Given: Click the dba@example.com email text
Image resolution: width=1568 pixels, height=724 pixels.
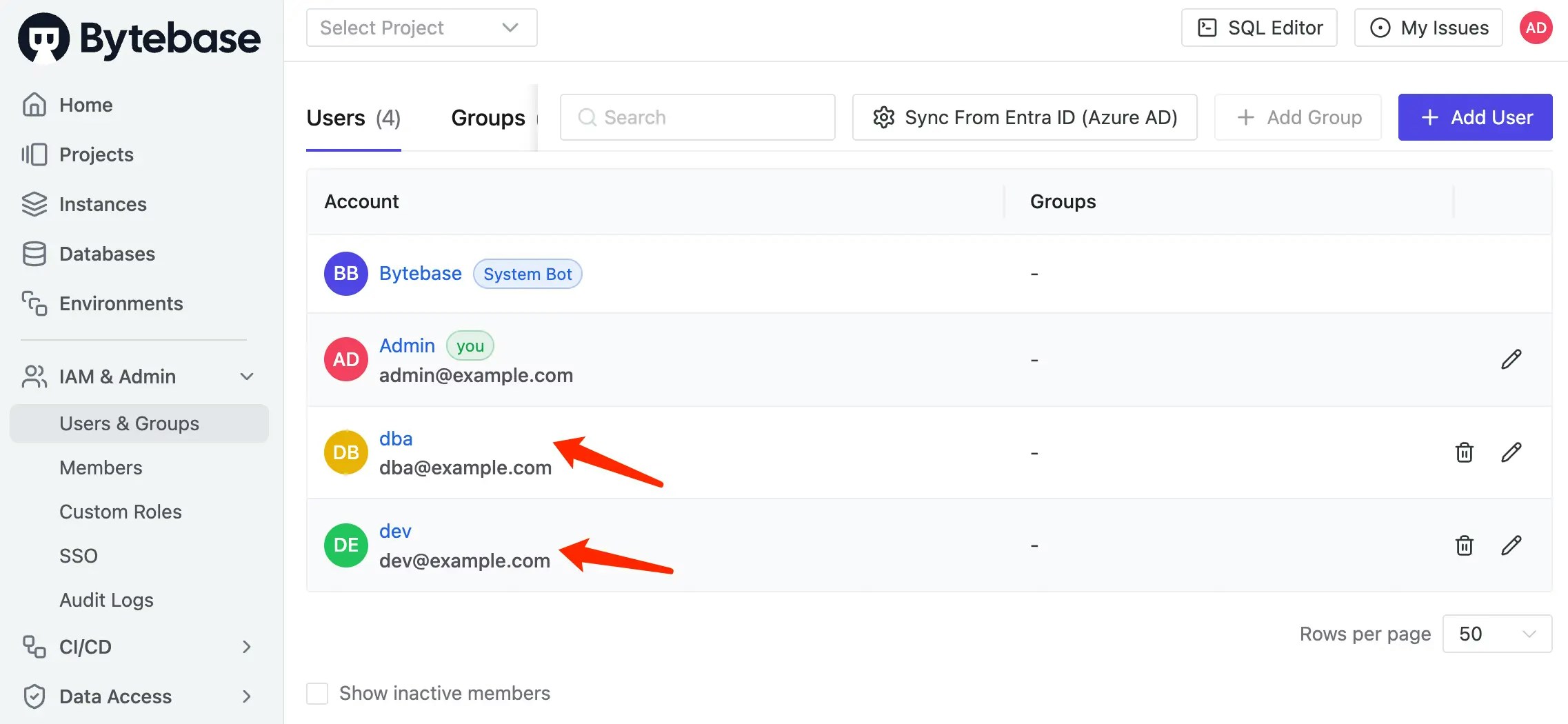Looking at the screenshot, I should pos(465,467).
